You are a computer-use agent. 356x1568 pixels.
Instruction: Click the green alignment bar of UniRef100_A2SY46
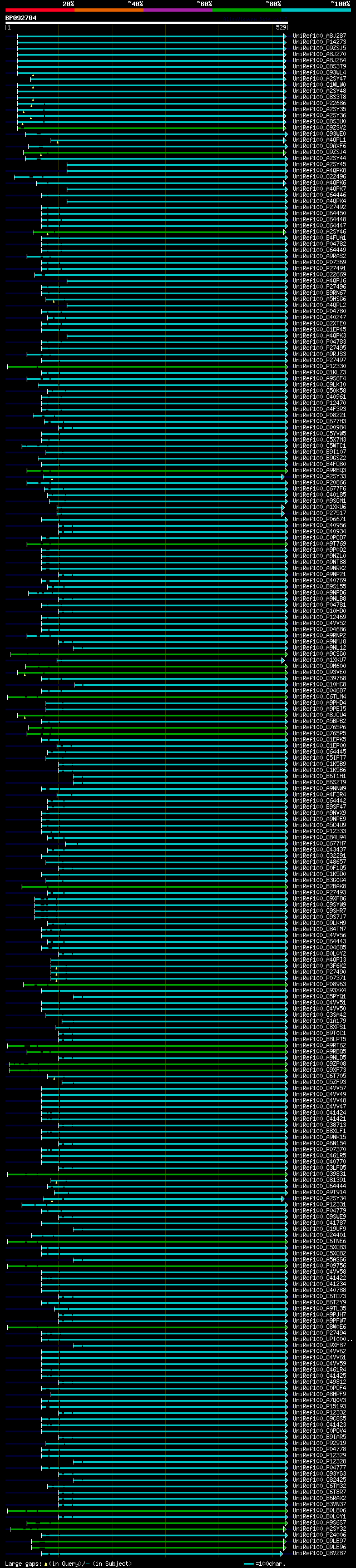[160, 232]
